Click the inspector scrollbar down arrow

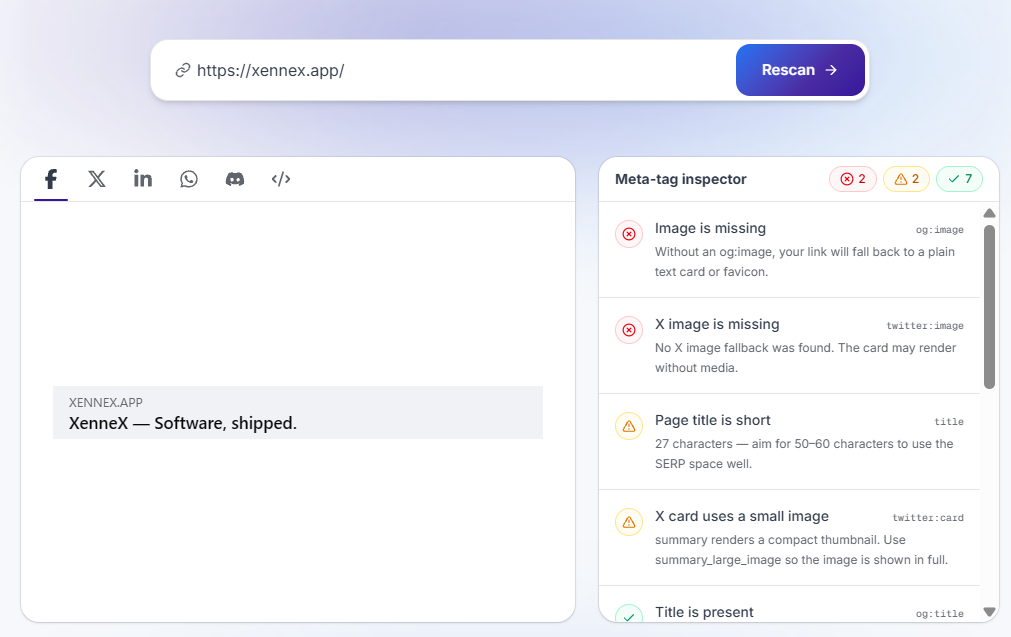tap(989, 611)
